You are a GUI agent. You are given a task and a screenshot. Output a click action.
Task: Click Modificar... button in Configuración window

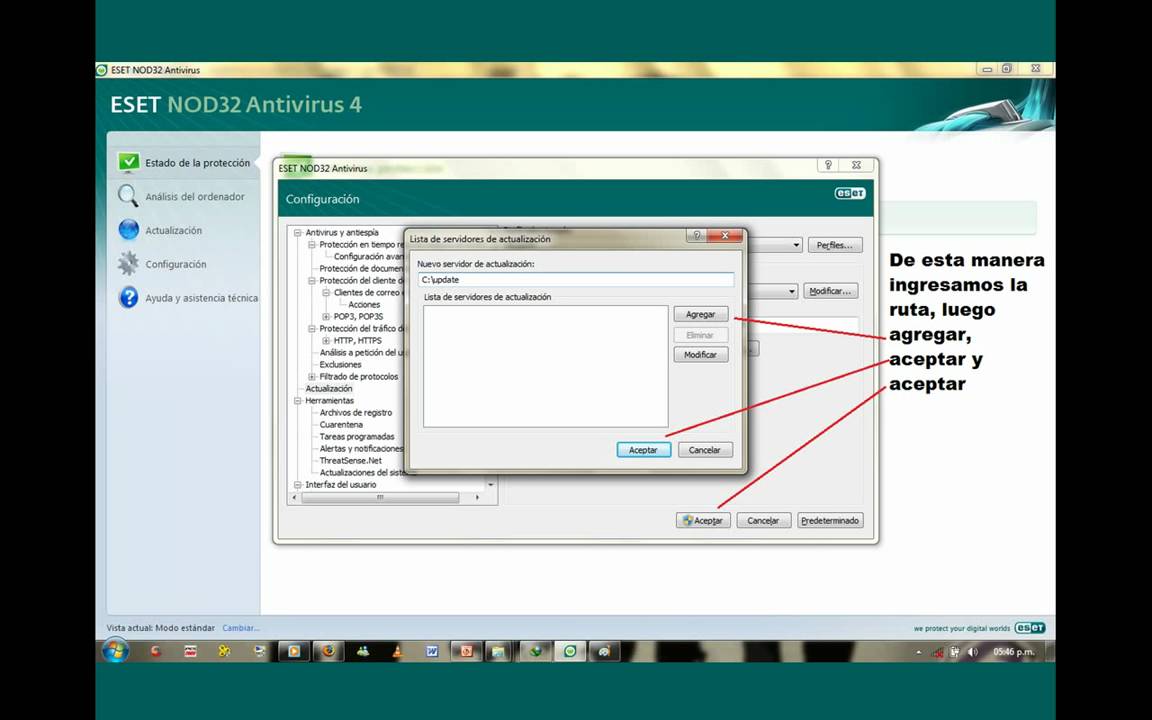pos(830,291)
